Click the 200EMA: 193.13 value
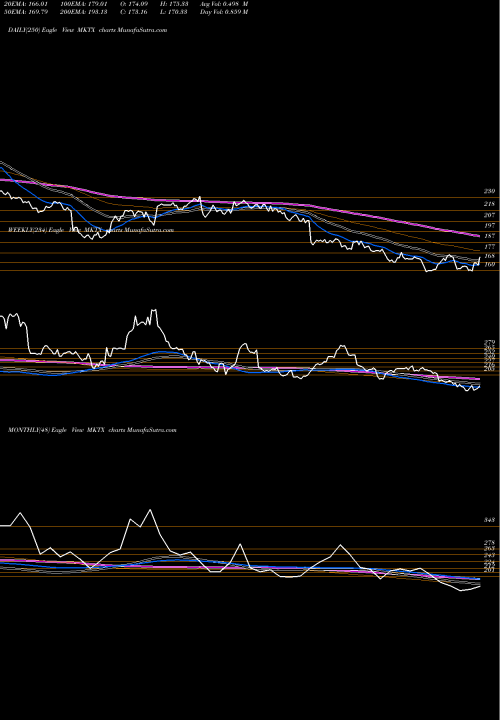 point(84,12)
